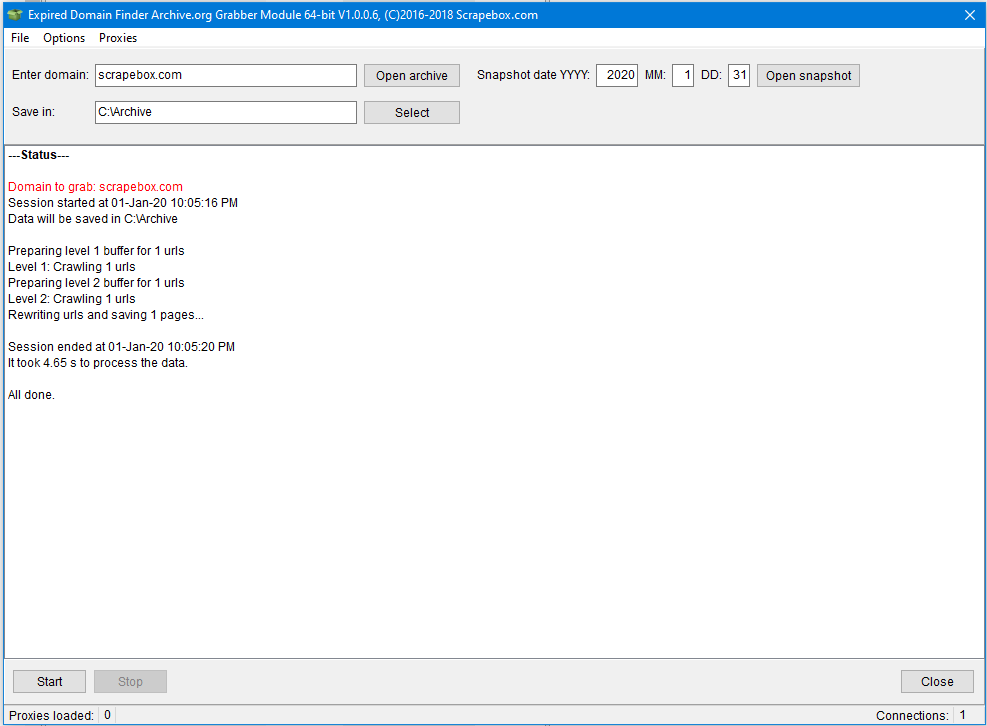Click the application icon in title bar

(x=14, y=14)
